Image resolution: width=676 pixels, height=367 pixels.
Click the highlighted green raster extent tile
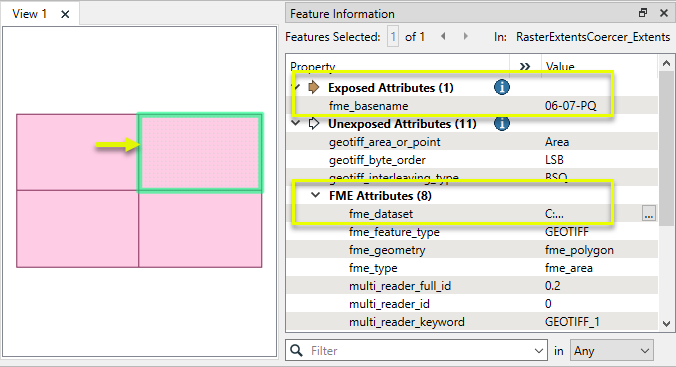(x=200, y=153)
